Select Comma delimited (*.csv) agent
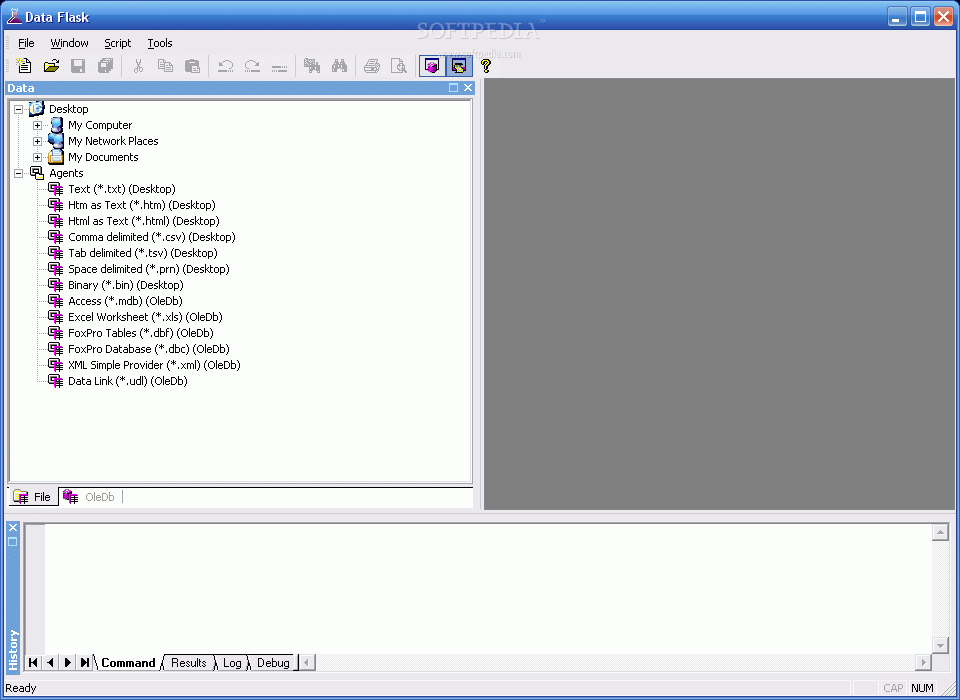960x700 pixels. click(152, 237)
